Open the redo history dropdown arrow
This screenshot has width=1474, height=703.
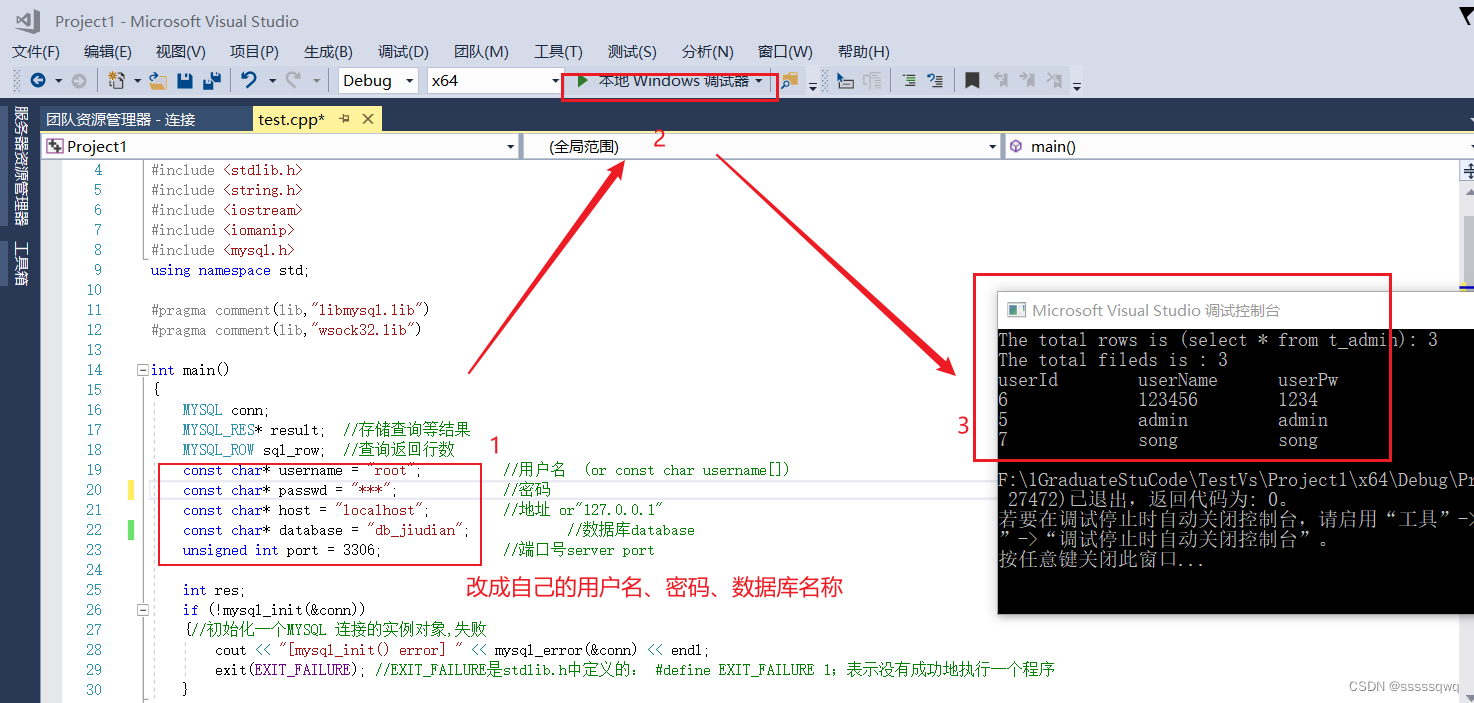316,81
